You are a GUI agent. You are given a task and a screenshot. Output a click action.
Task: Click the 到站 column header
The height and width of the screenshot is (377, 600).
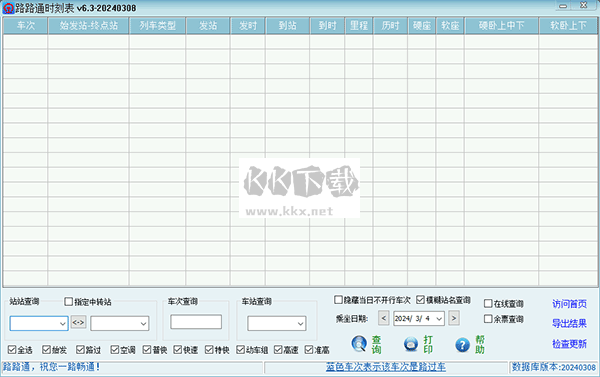[287, 26]
